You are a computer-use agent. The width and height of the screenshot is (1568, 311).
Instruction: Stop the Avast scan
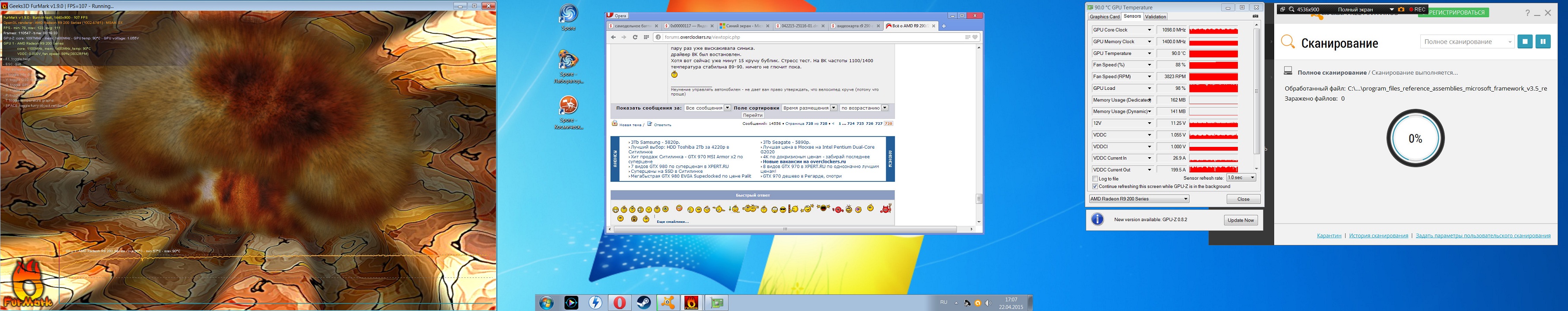(x=1525, y=41)
